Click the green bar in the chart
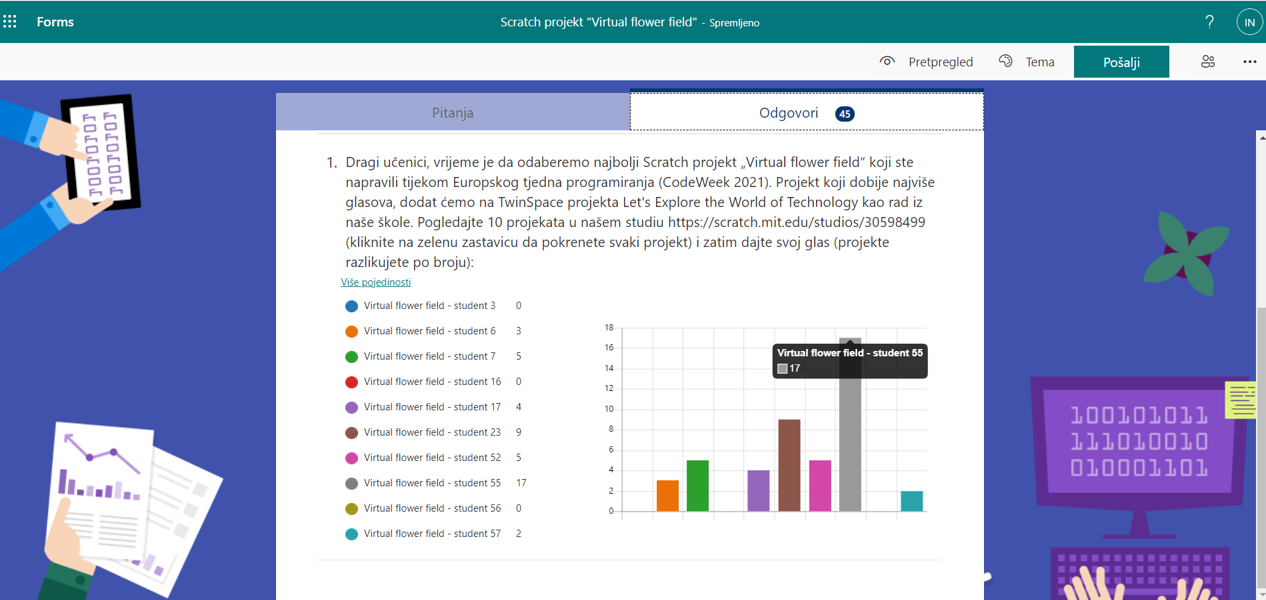The image size is (1266, 600). [698, 486]
